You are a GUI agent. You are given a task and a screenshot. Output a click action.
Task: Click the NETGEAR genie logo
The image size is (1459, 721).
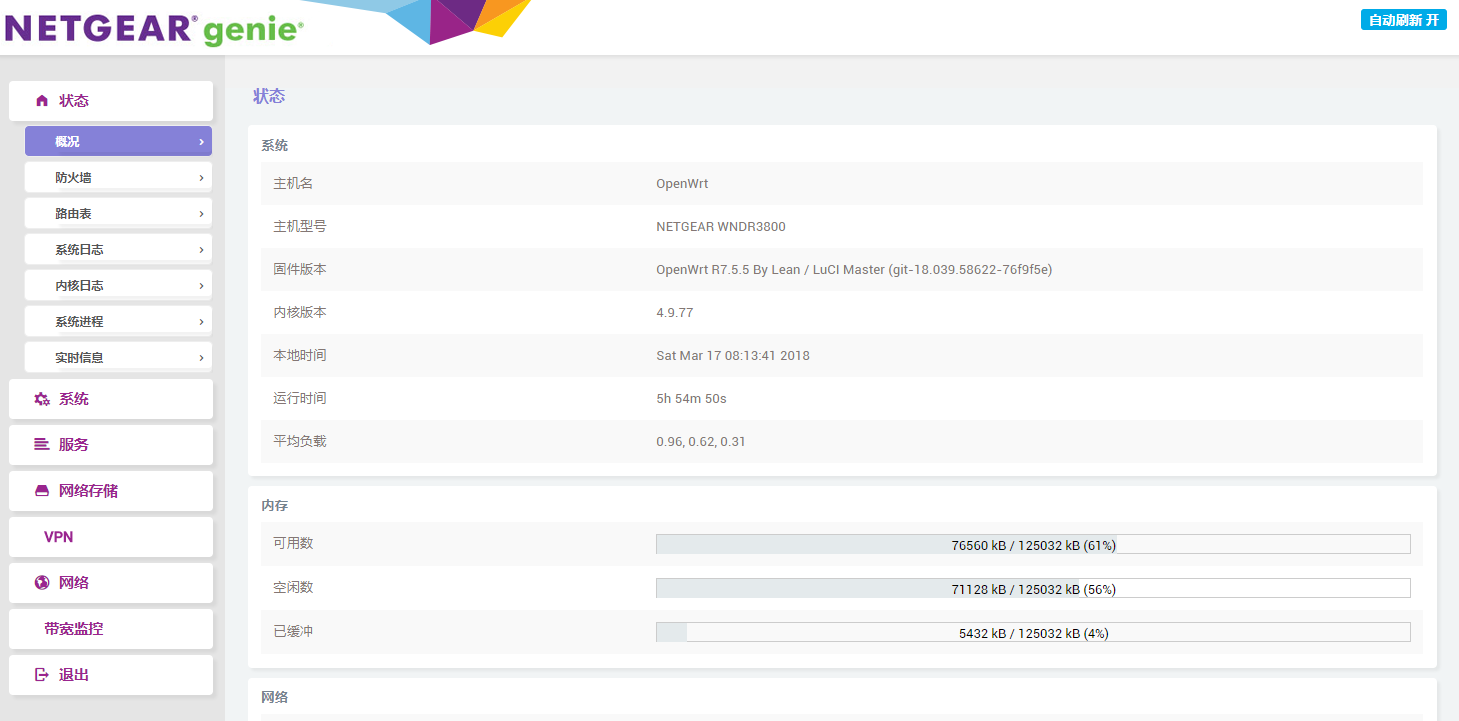(154, 28)
